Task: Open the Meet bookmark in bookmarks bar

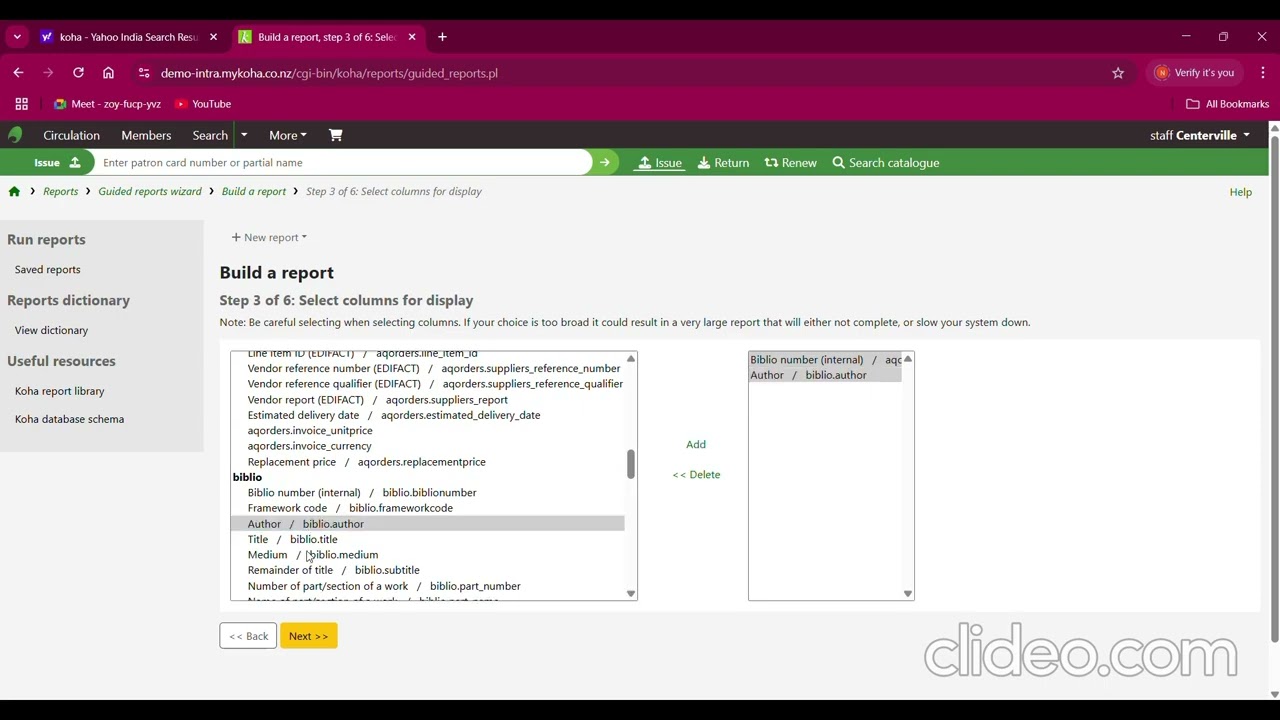Action: (108, 104)
